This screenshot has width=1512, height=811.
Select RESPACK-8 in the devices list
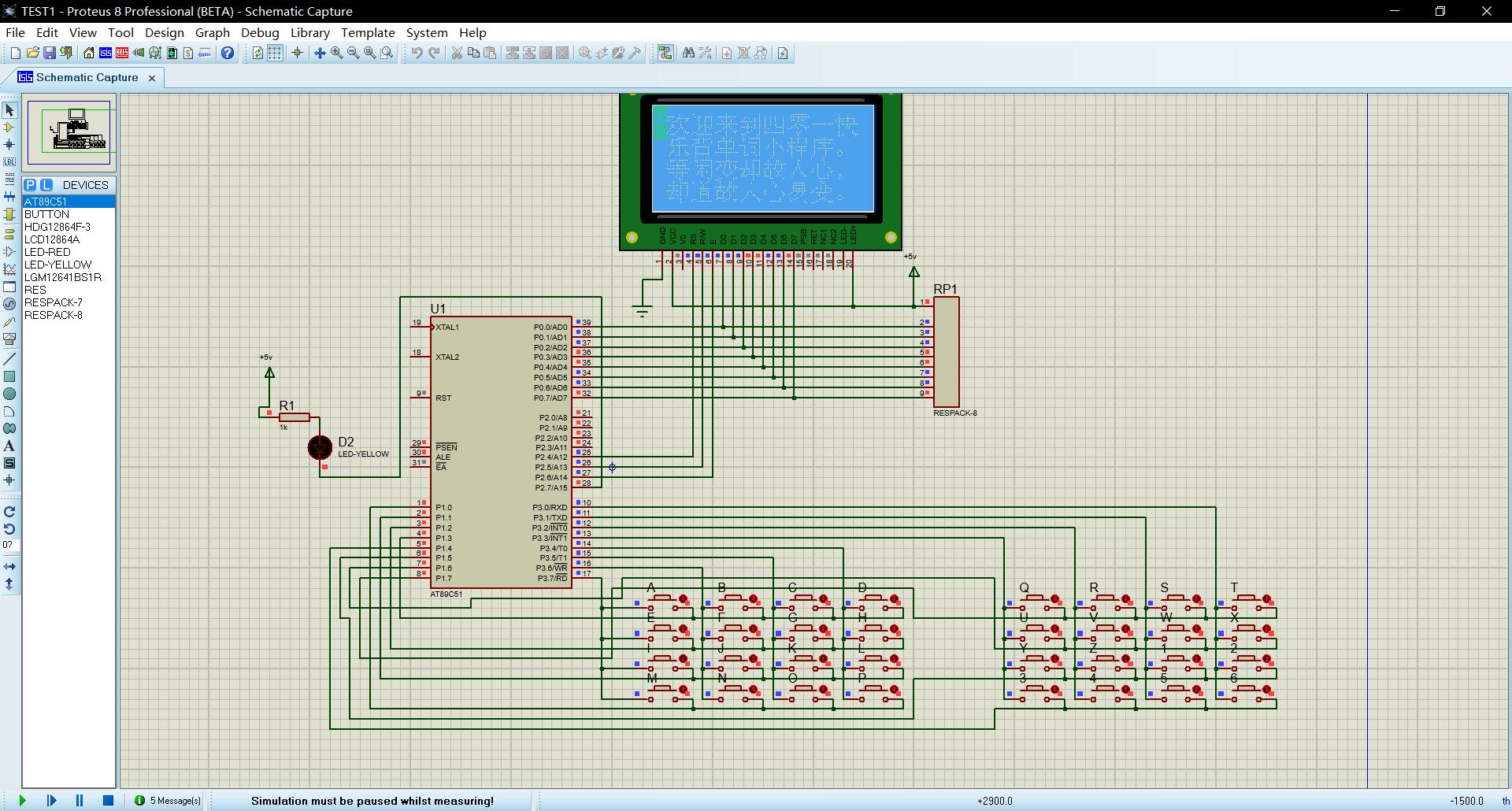[69, 315]
